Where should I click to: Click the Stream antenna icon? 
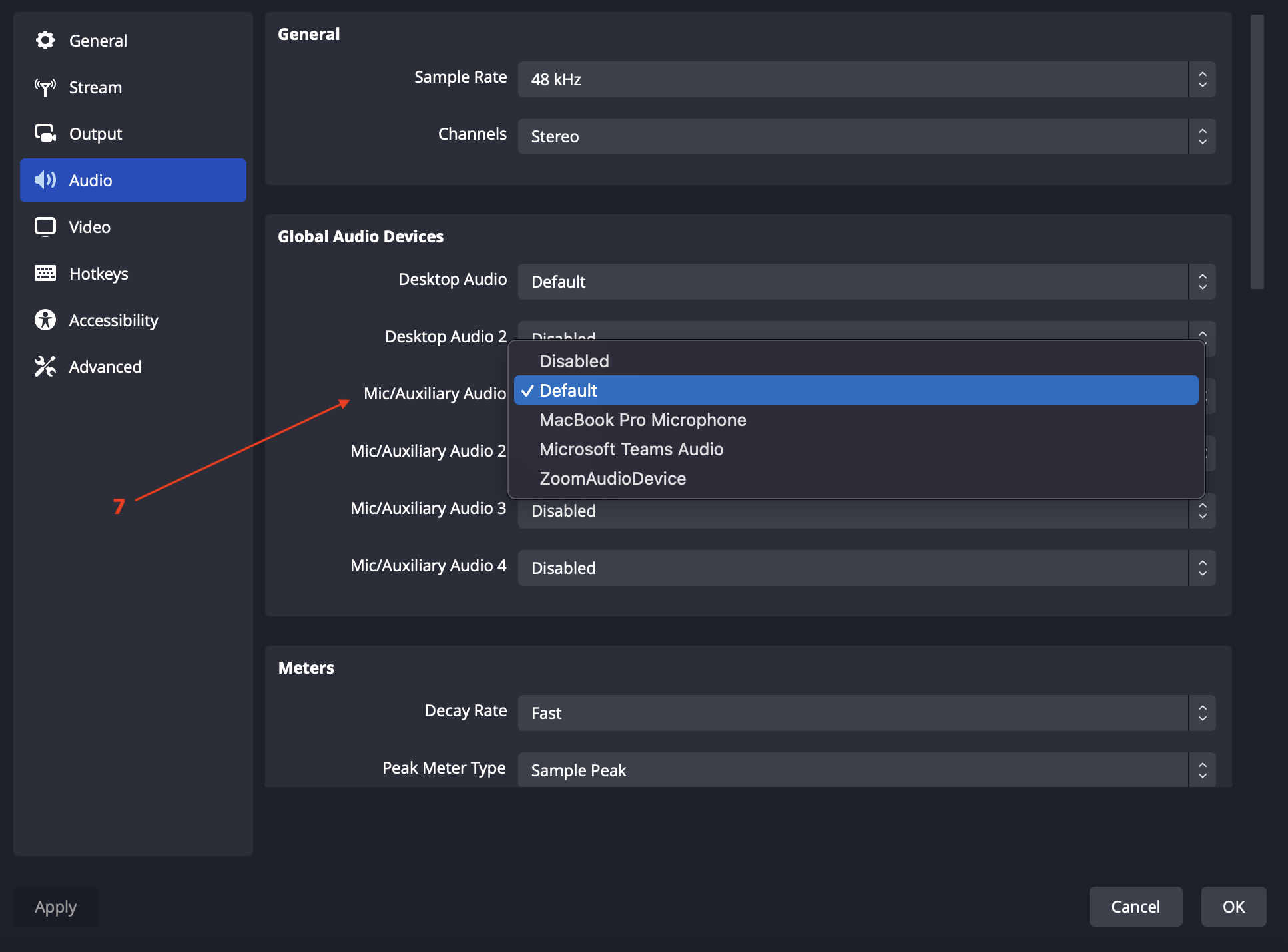[45, 87]
